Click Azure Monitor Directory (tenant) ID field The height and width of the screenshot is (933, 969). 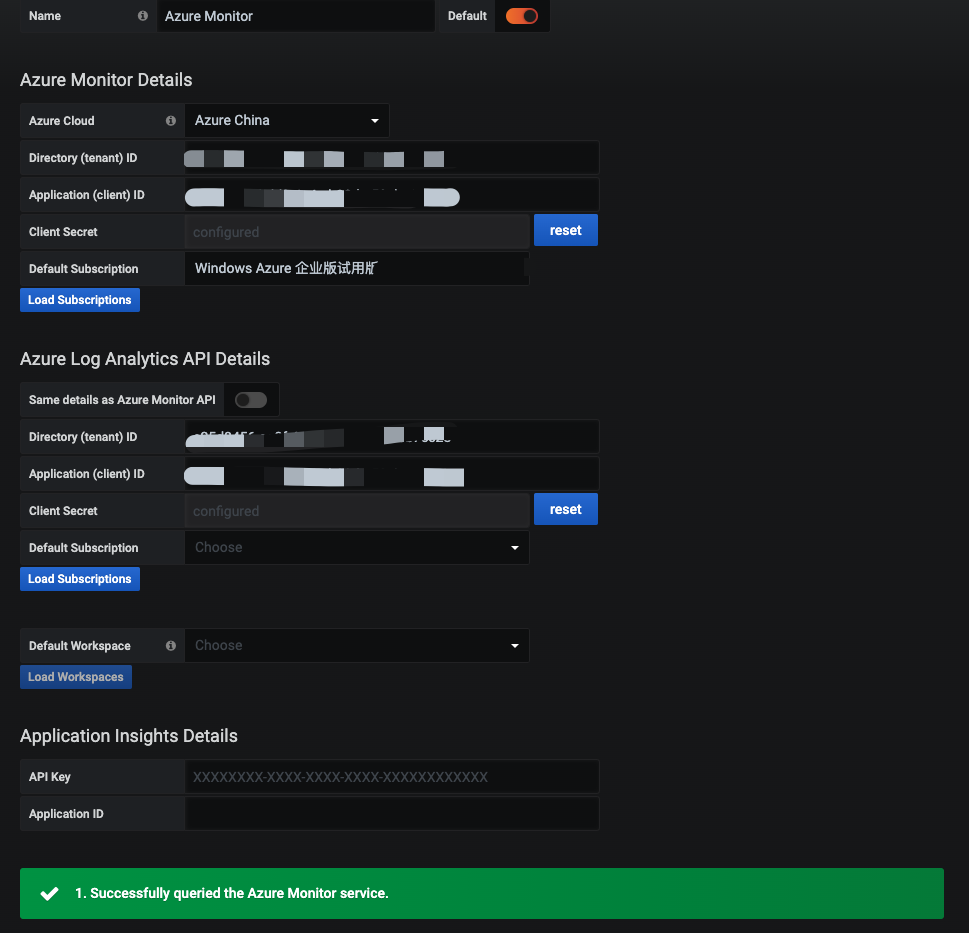(x=392, y=158)
